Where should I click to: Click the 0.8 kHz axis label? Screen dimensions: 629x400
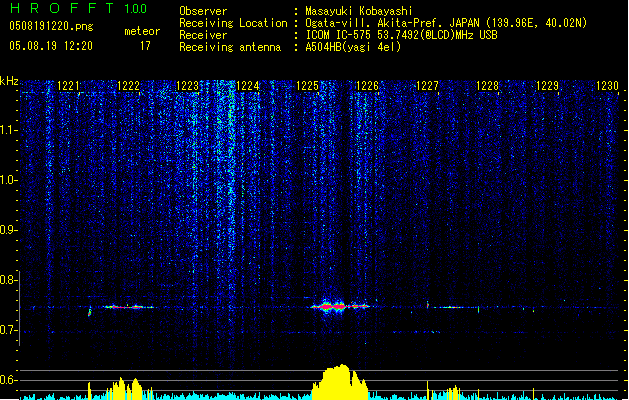point(8,280)
